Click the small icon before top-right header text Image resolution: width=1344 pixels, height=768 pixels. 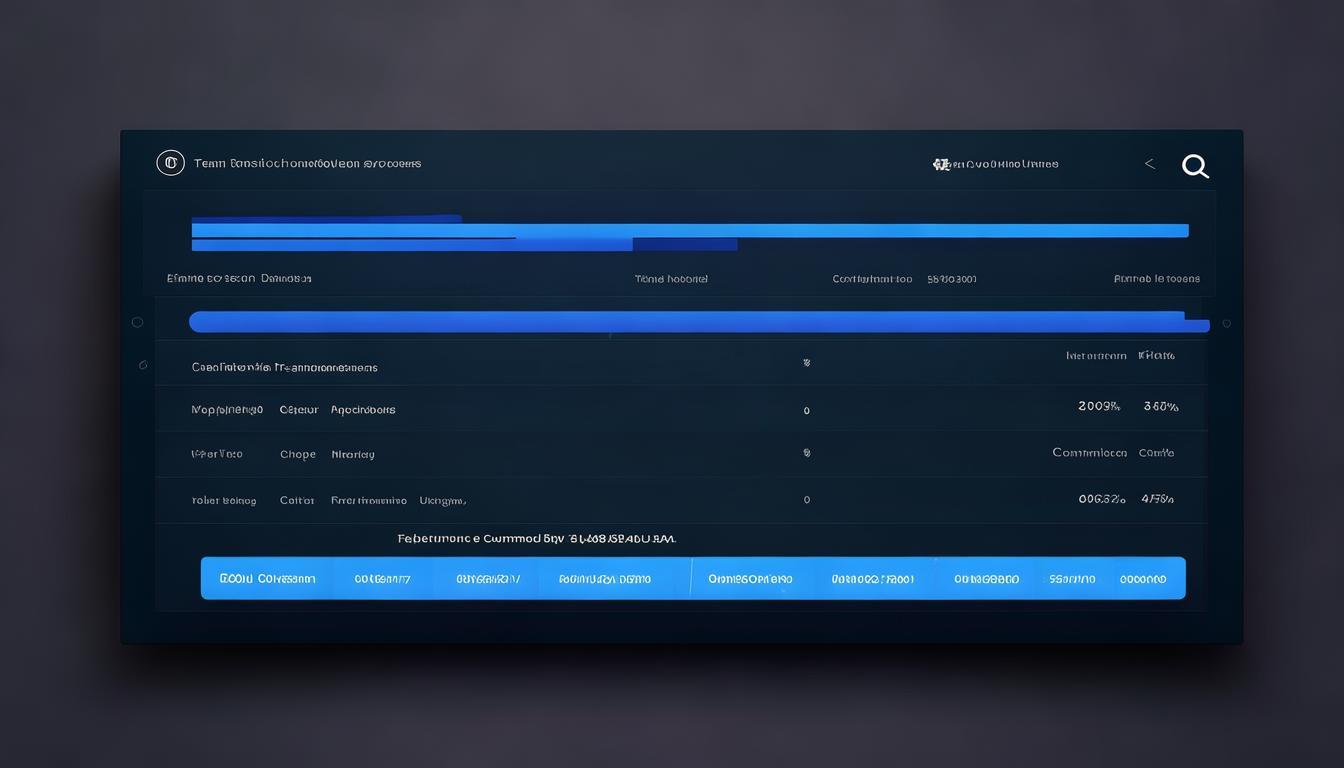click(940, 164)
